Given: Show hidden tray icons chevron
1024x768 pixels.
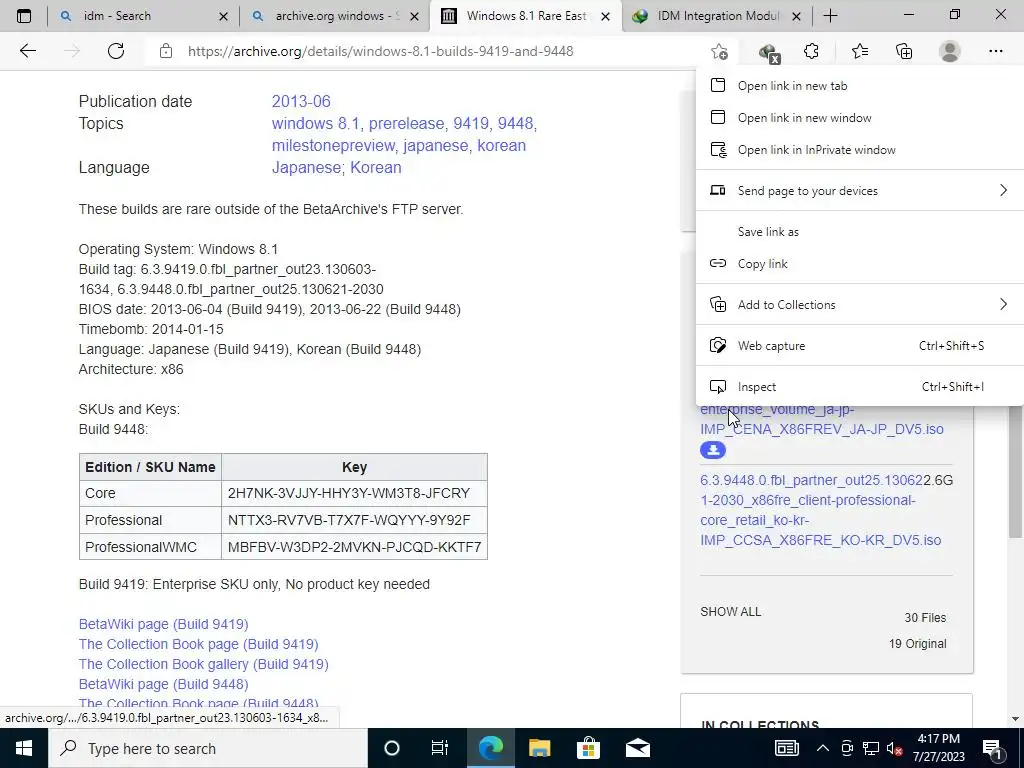Looking at the screenshot, I should click(823, 748).
